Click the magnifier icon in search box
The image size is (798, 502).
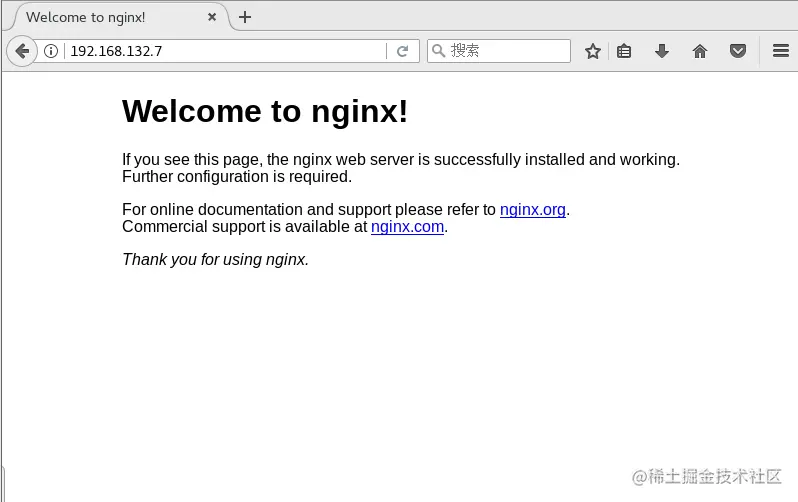click(x=438, y=50)
